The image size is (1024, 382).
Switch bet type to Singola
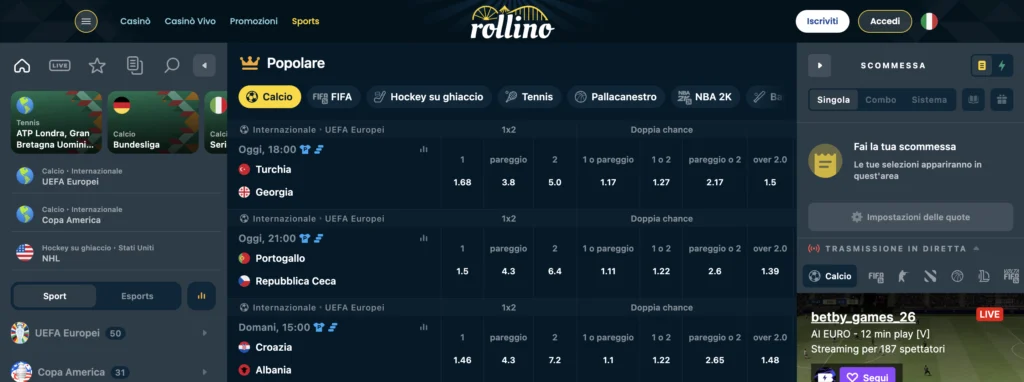point(833,100)
